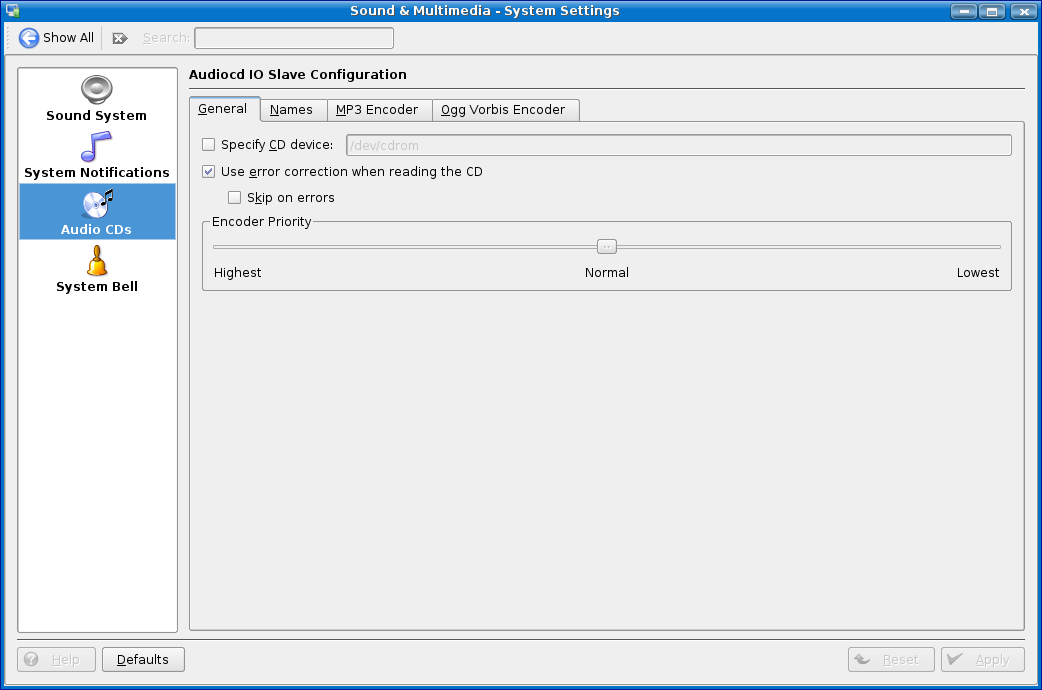Screen dimensions: 1042x690
Task: Focus the Search input field
Action: (x=293, y=38)
